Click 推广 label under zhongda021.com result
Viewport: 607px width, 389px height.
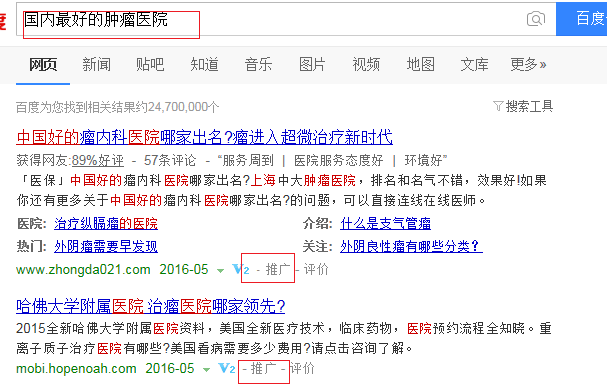click(x=278, y=269)
